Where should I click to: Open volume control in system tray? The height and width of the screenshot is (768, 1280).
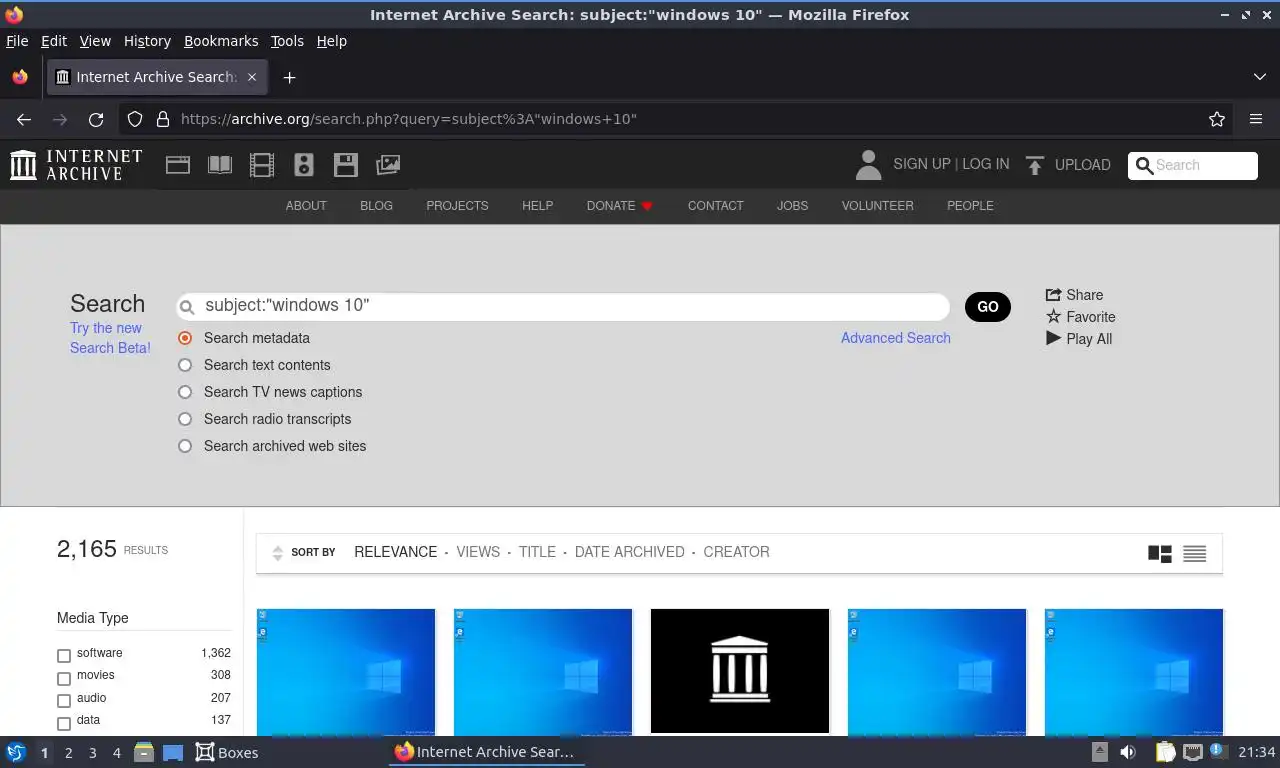point(1128,752)
